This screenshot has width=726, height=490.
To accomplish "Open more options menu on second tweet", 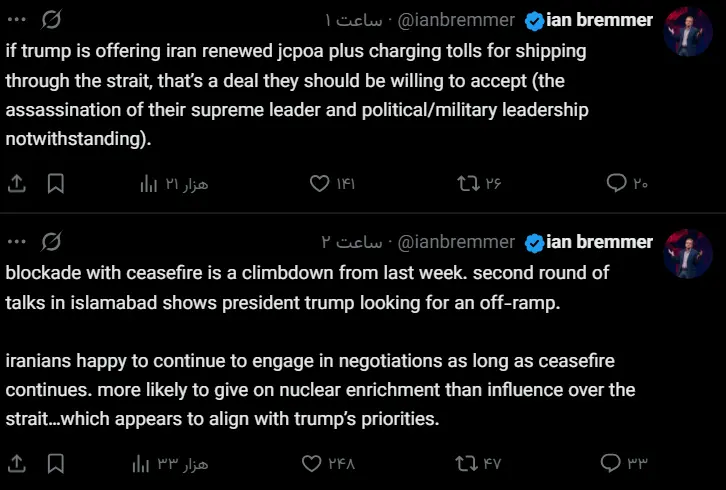I will (x=17, y=241).
